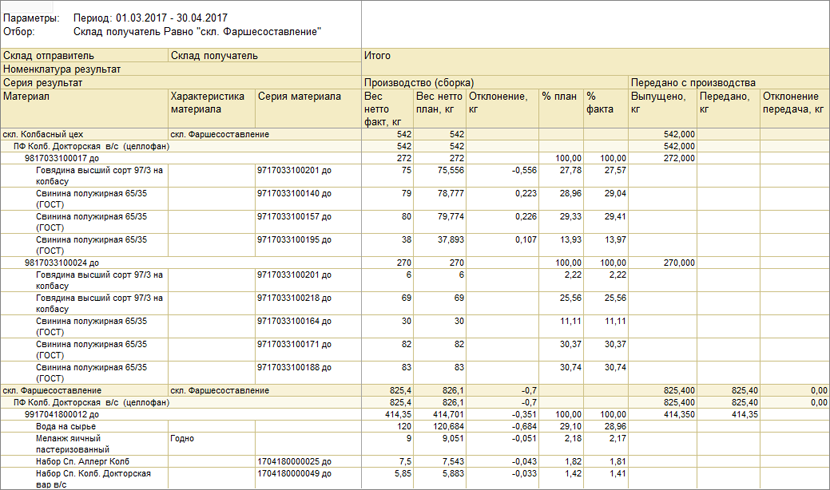Image resolution: width=830 pixels, height=490 pixels.
Task: Click the plan weight value 78,777
Action: point(450,194)
